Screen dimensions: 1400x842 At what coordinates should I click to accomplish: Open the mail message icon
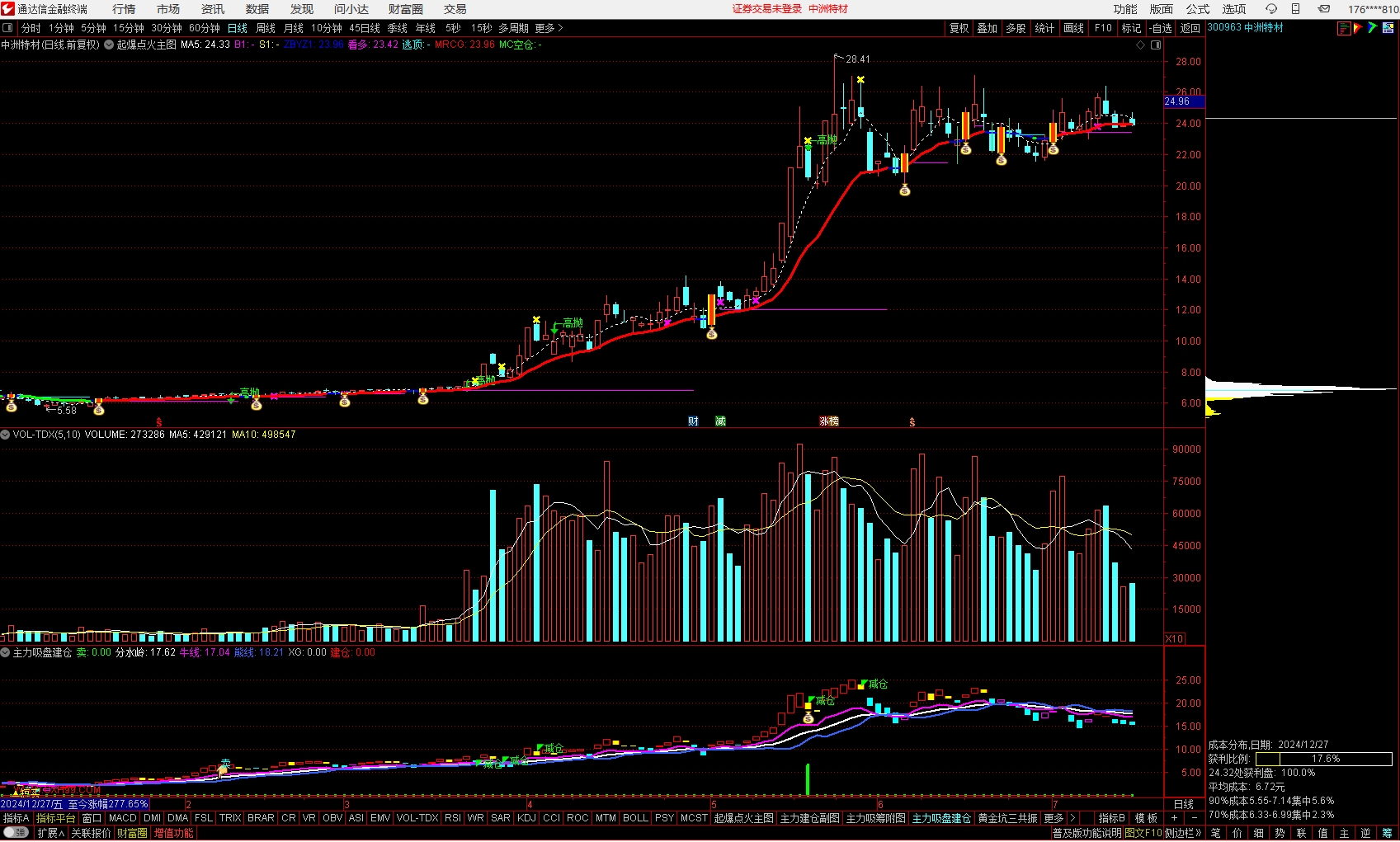tap(1324, 9)
